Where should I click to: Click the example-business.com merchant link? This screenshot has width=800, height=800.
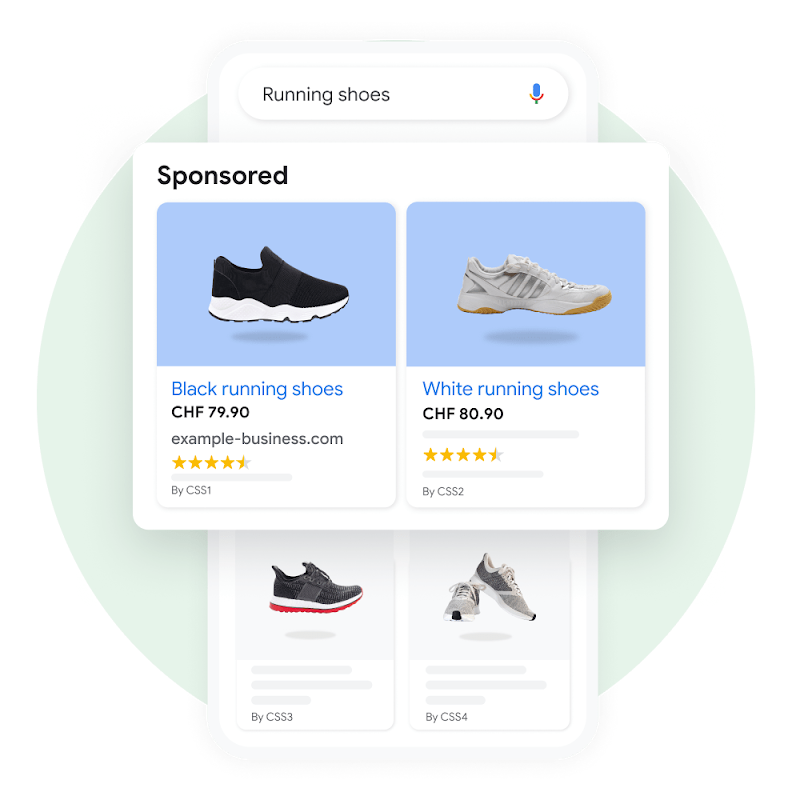pos(257,439)
